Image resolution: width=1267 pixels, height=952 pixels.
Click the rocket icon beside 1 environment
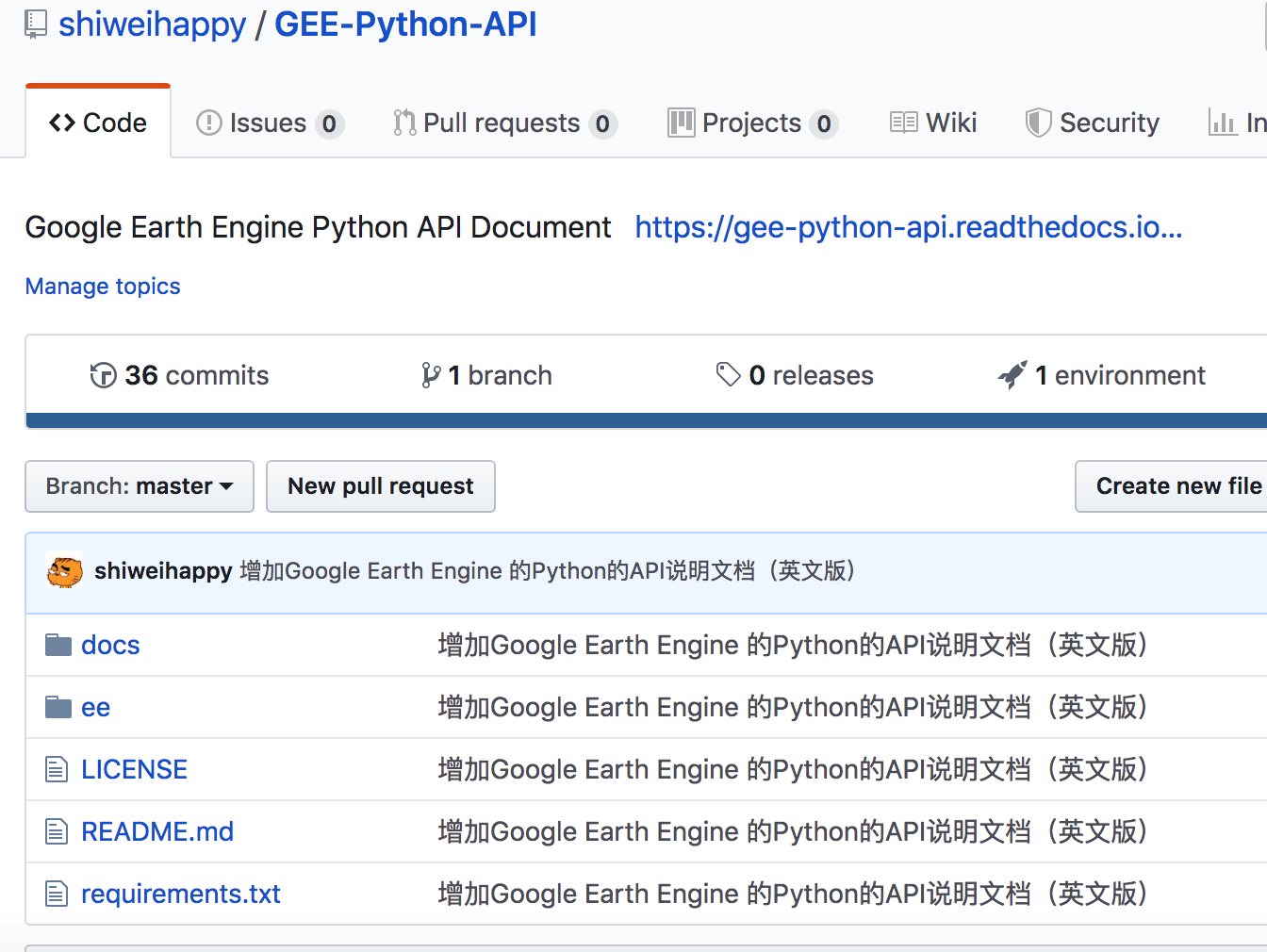[x=1012, y=373]
